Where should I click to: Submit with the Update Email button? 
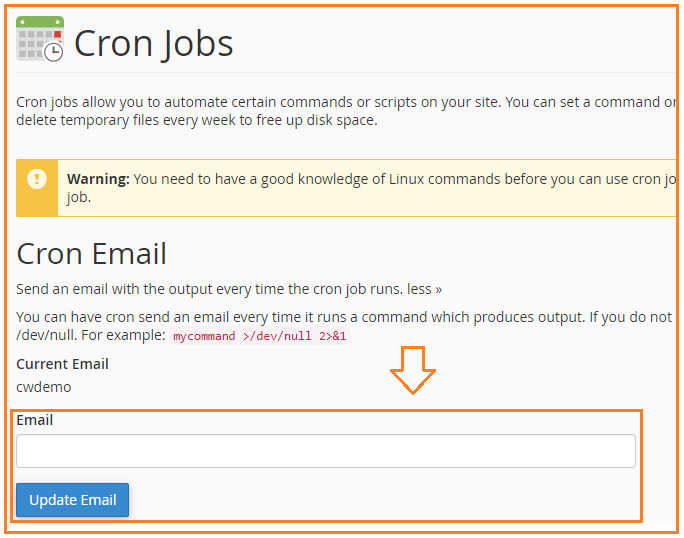[x=72, y=500]
